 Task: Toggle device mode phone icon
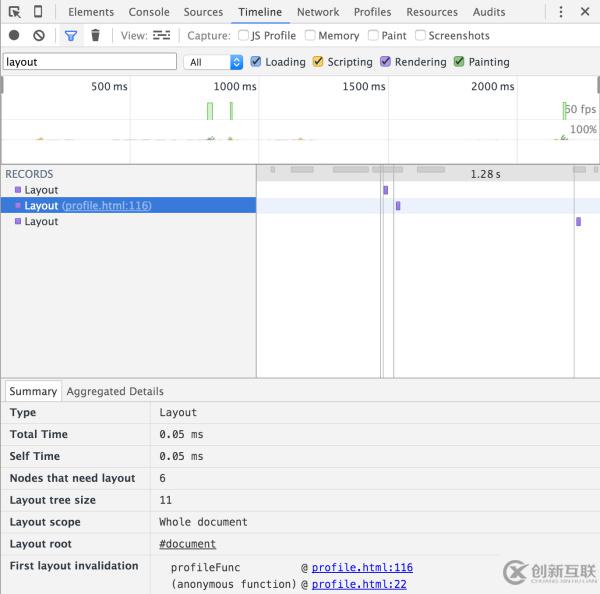38,11
